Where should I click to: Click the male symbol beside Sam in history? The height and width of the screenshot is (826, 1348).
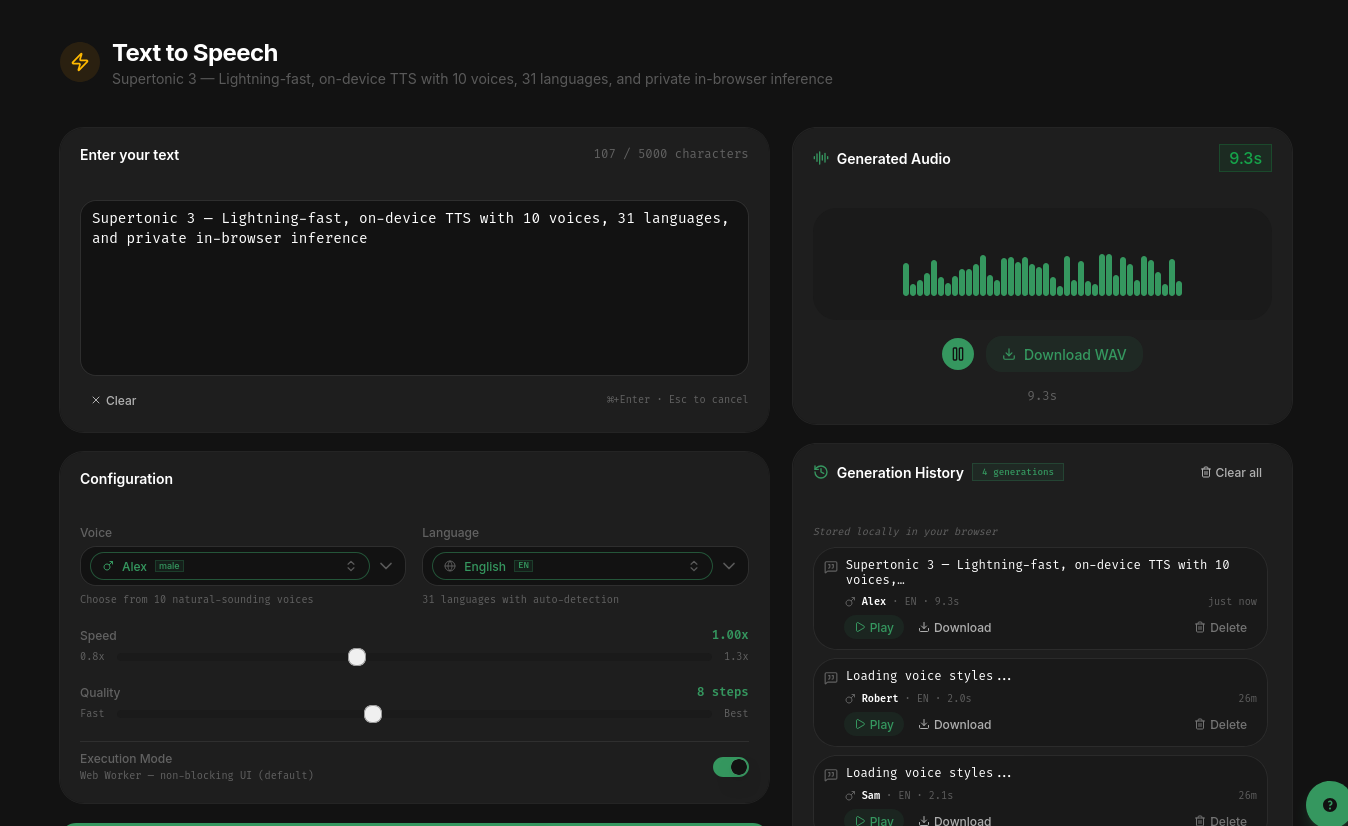[x=850, y=796]
